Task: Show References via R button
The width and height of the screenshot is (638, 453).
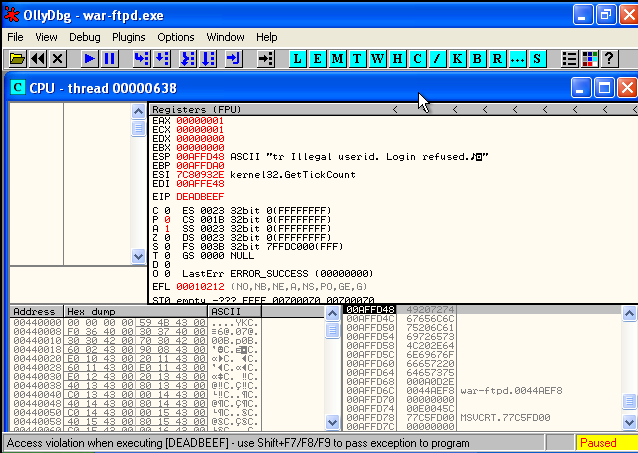Action: [x=497, y=59]
